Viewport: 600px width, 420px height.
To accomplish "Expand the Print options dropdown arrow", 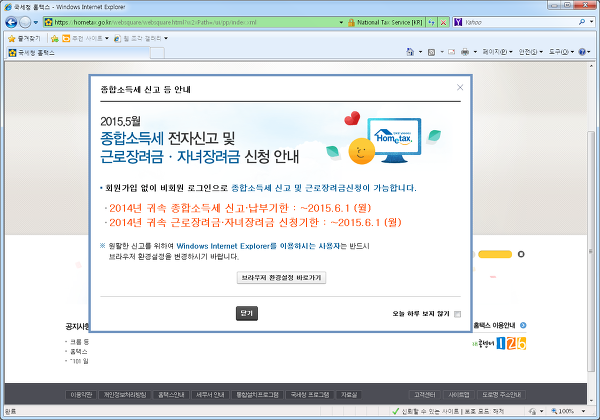I will click(475, 52).
